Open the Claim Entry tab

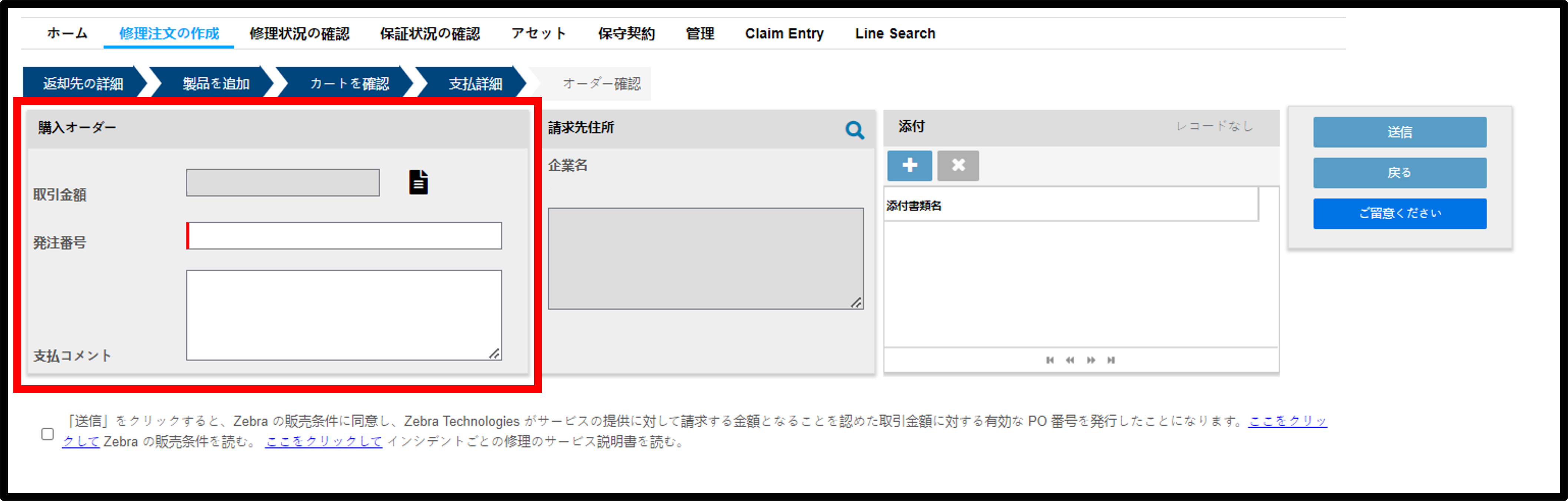pyautogui.click(x=784, y=33)
